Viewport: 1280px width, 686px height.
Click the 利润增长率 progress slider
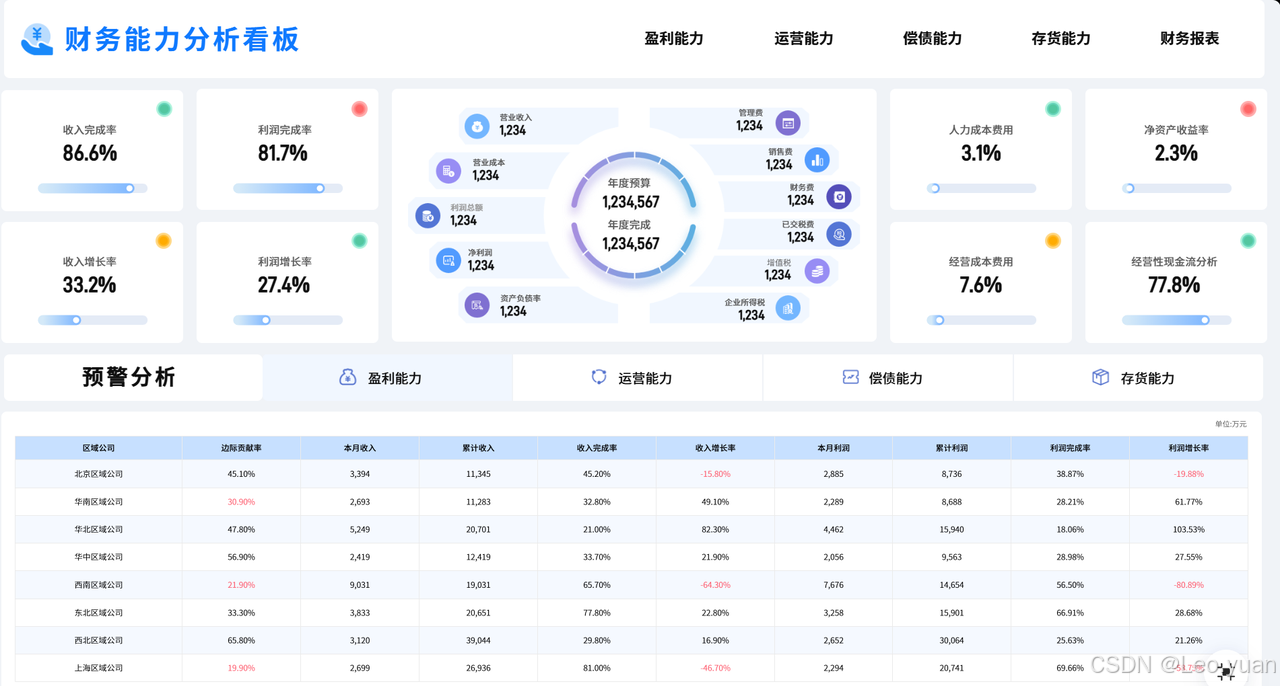[287, 320]
